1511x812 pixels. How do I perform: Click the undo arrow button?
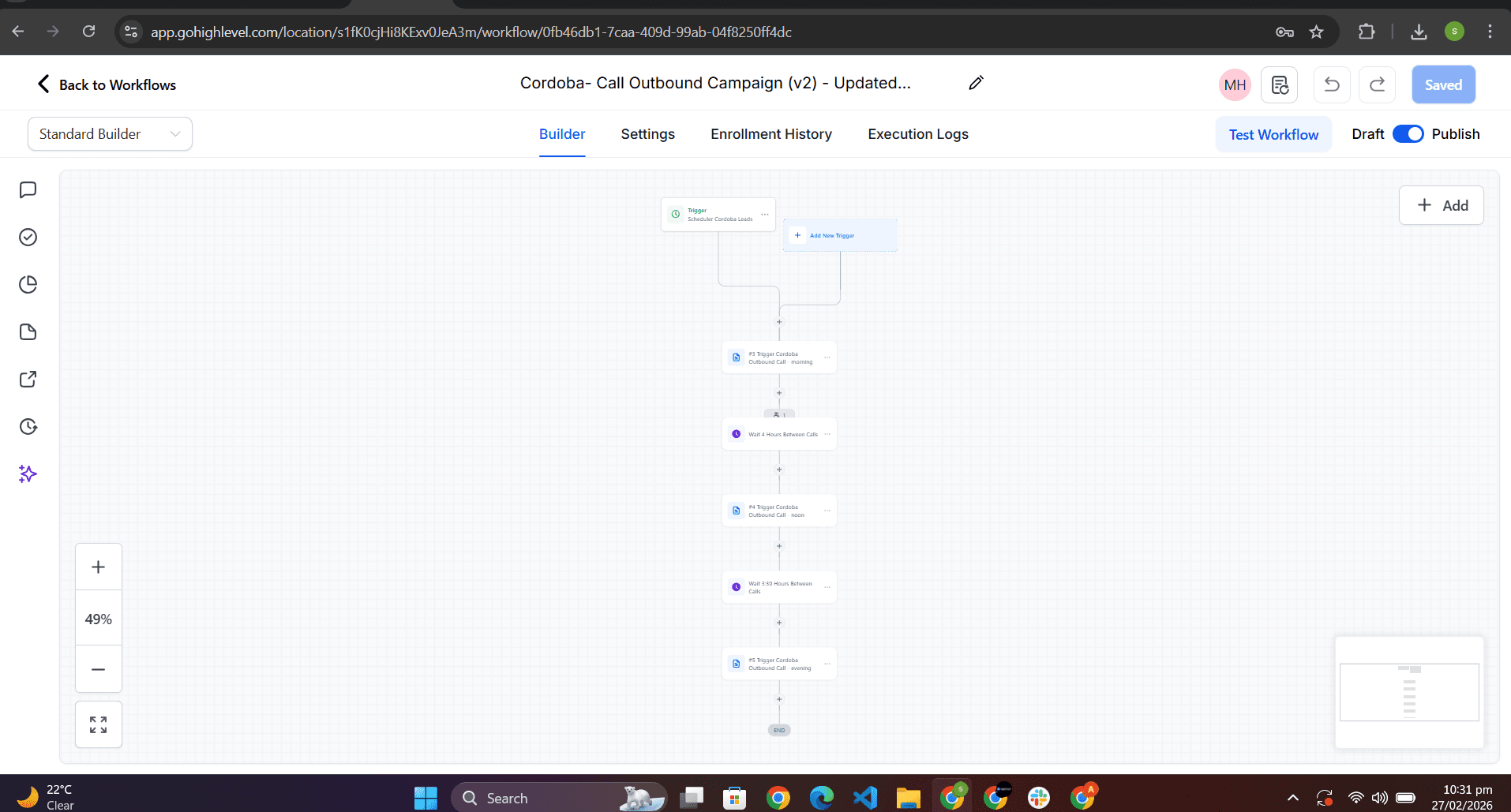click(1332, 85)
